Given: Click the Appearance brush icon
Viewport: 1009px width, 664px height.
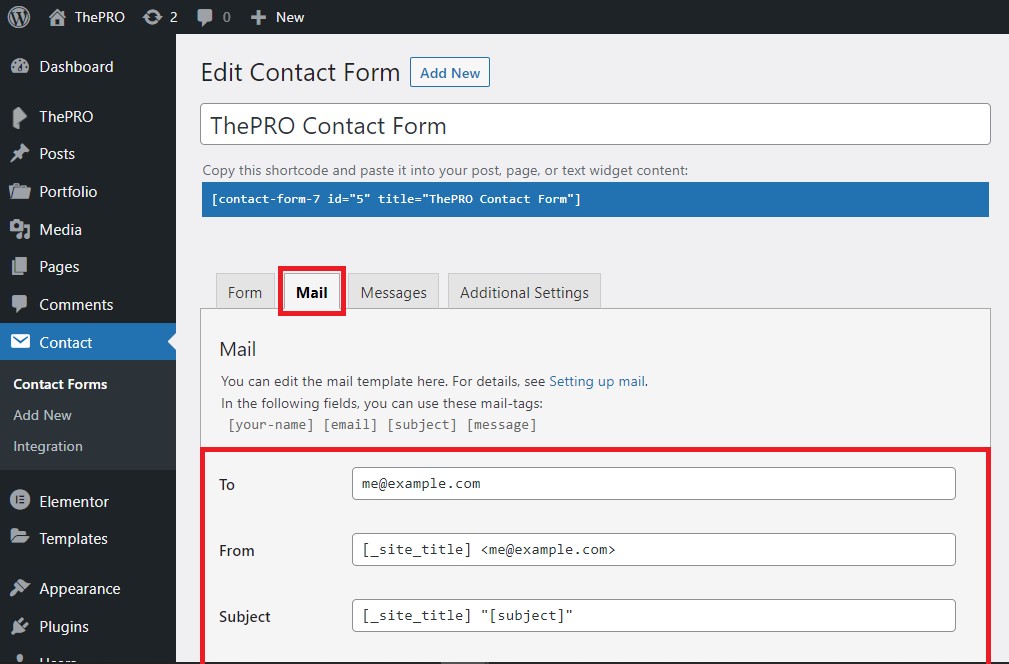Looking at the screenshot, I should [x=20, y=587].
